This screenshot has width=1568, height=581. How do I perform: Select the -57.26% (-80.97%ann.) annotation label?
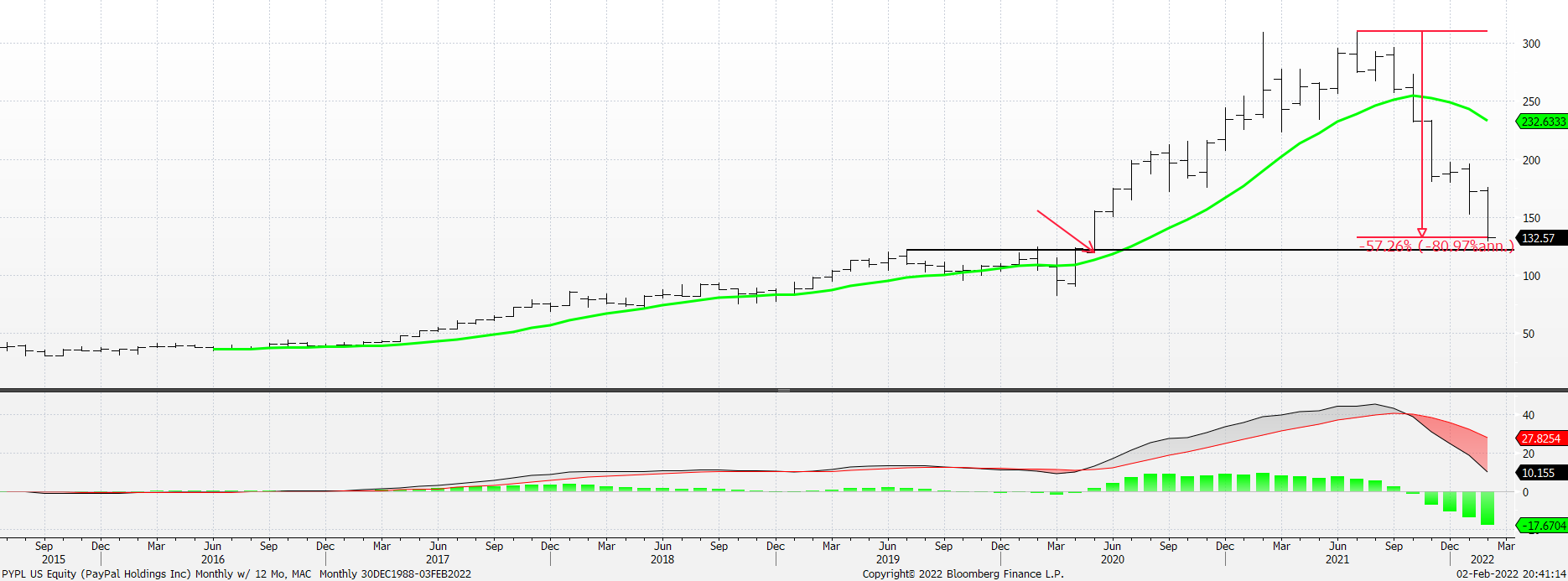[1436, 246]
